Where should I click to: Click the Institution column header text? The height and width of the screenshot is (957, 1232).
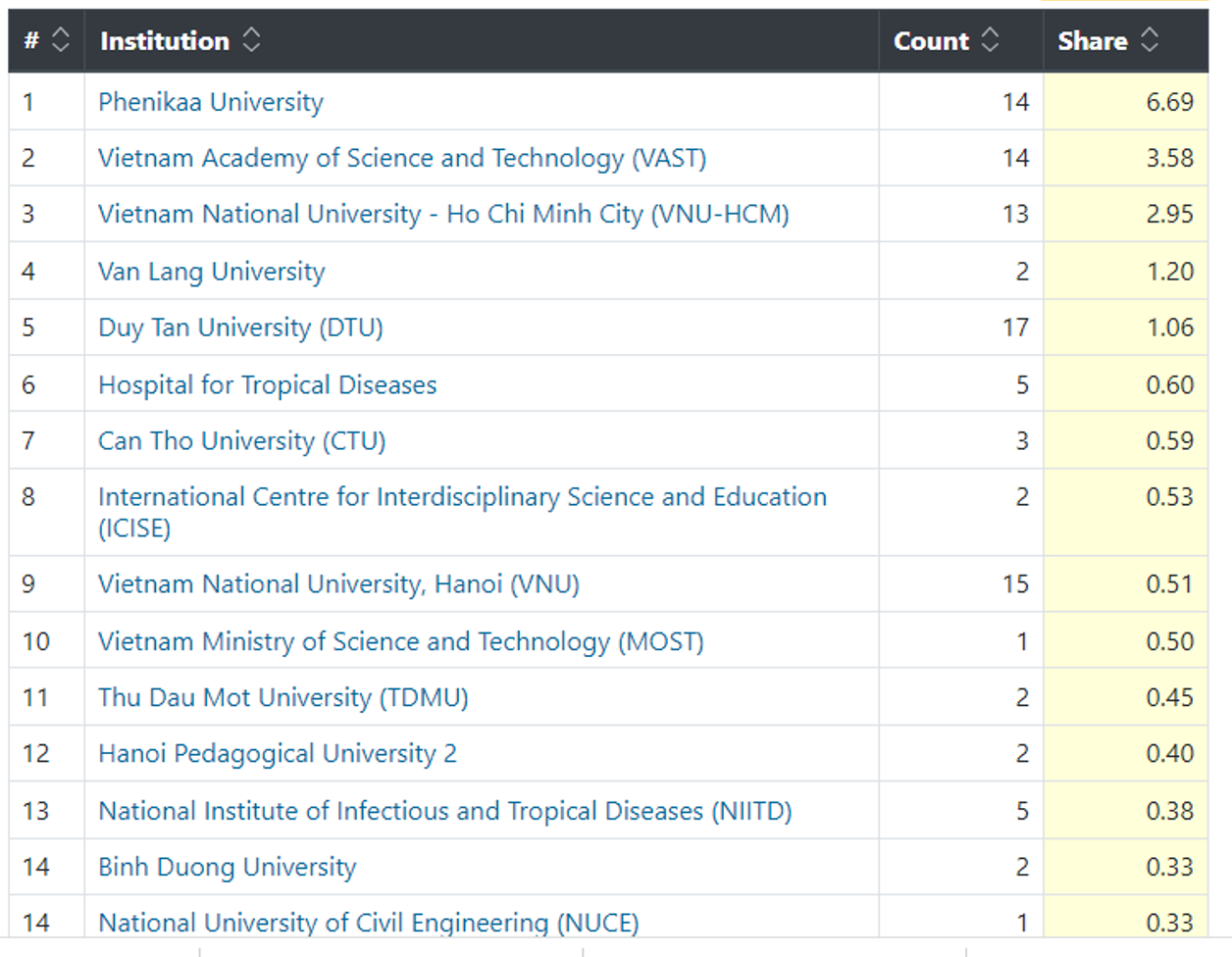pos(165,41)
